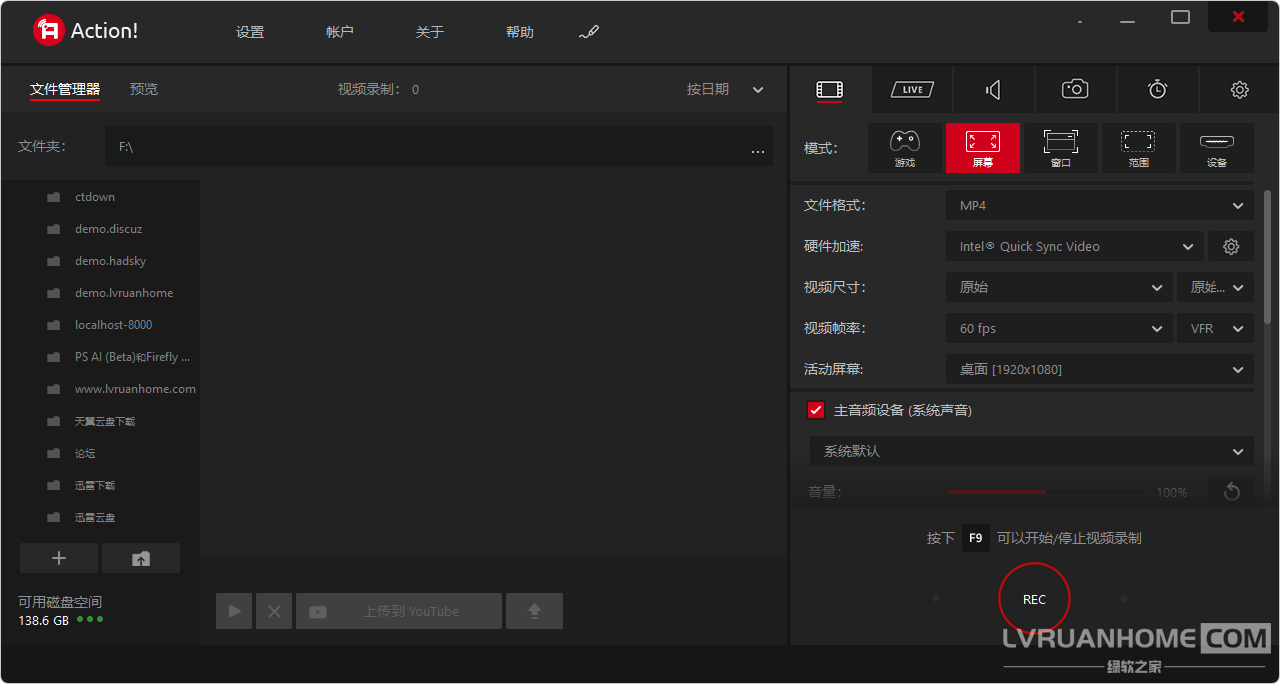This screenshot has width=1280, height=684.
Task: Uncheck the main audio device checkbox
Action: tap(816, 410)
